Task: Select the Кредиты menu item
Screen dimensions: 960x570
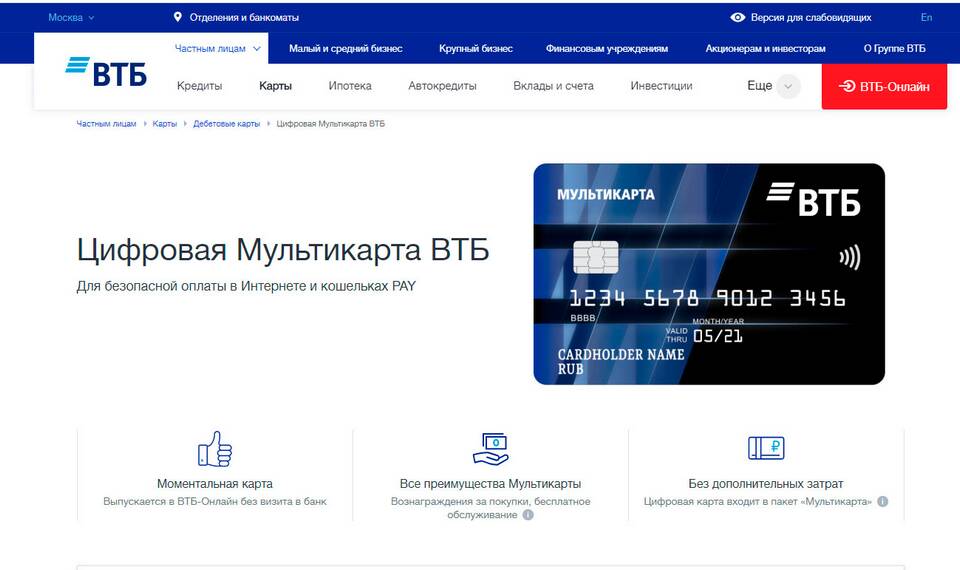Action: click(x=199, y=86)
